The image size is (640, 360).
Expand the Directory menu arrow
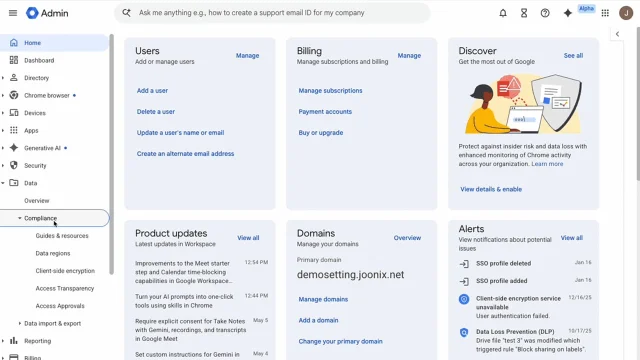pyautogui.click(x=3, y=78)
